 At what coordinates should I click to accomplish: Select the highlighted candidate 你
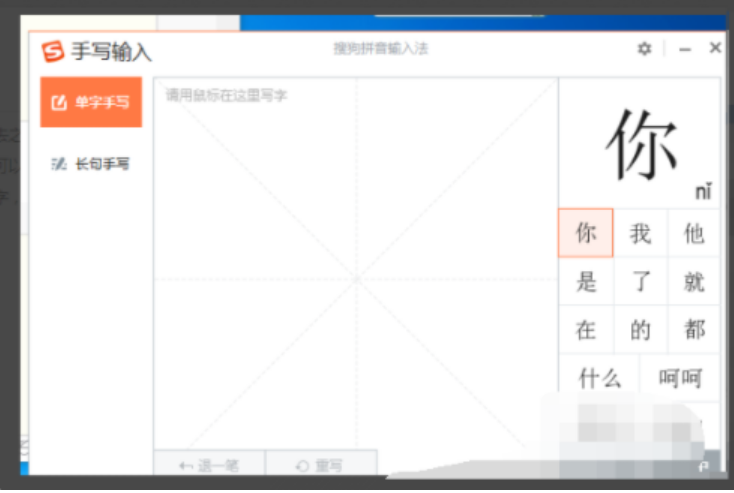(x=585, y=234)
